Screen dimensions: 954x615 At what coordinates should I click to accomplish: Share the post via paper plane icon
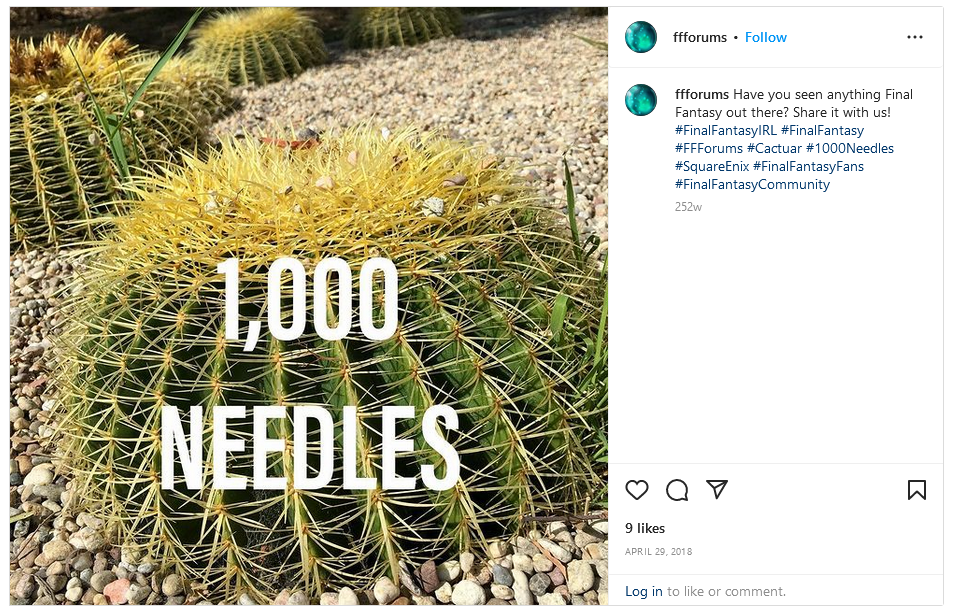(717, 489)
